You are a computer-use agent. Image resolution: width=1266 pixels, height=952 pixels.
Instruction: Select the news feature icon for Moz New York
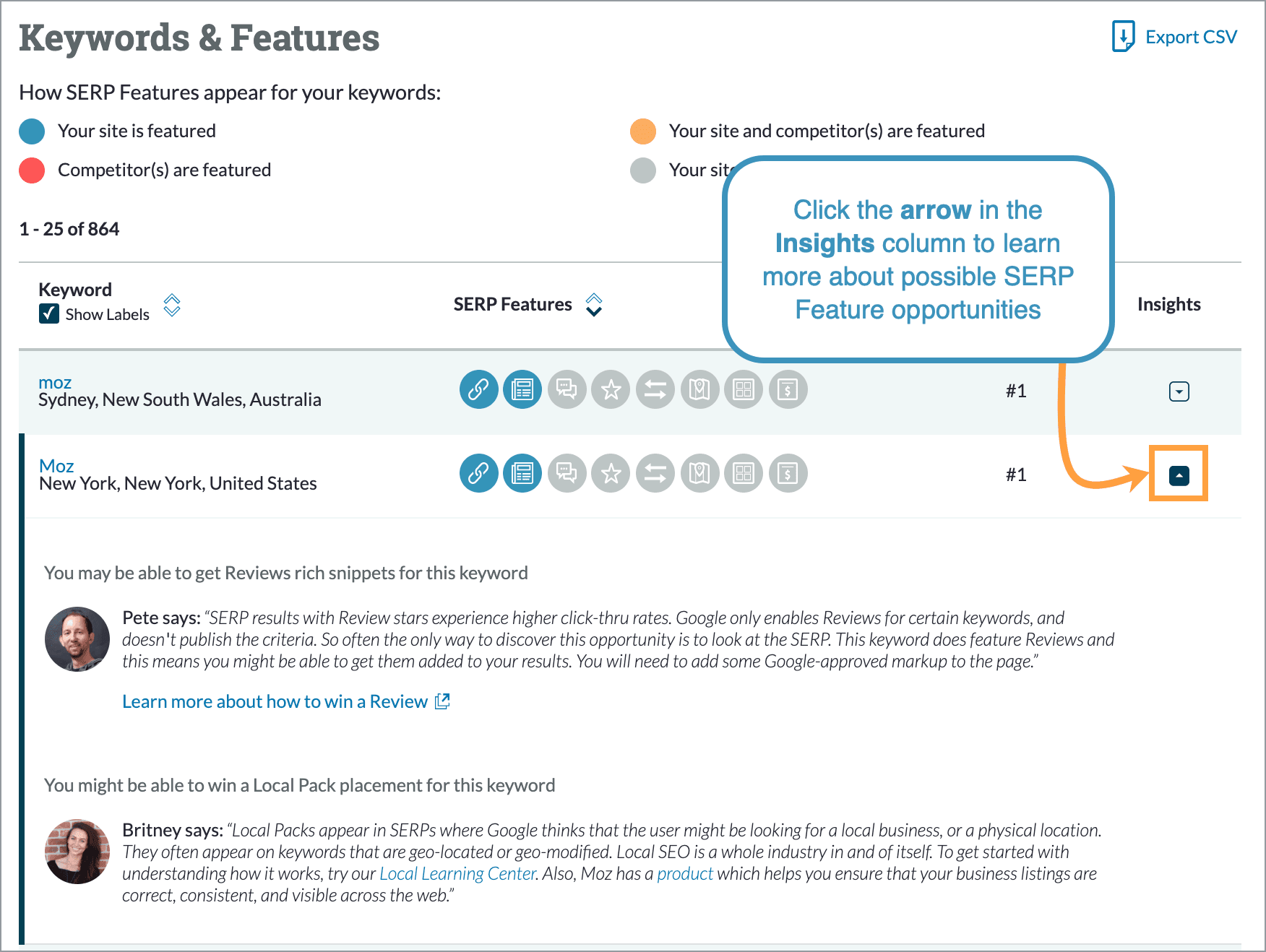(x=522, y=474)
